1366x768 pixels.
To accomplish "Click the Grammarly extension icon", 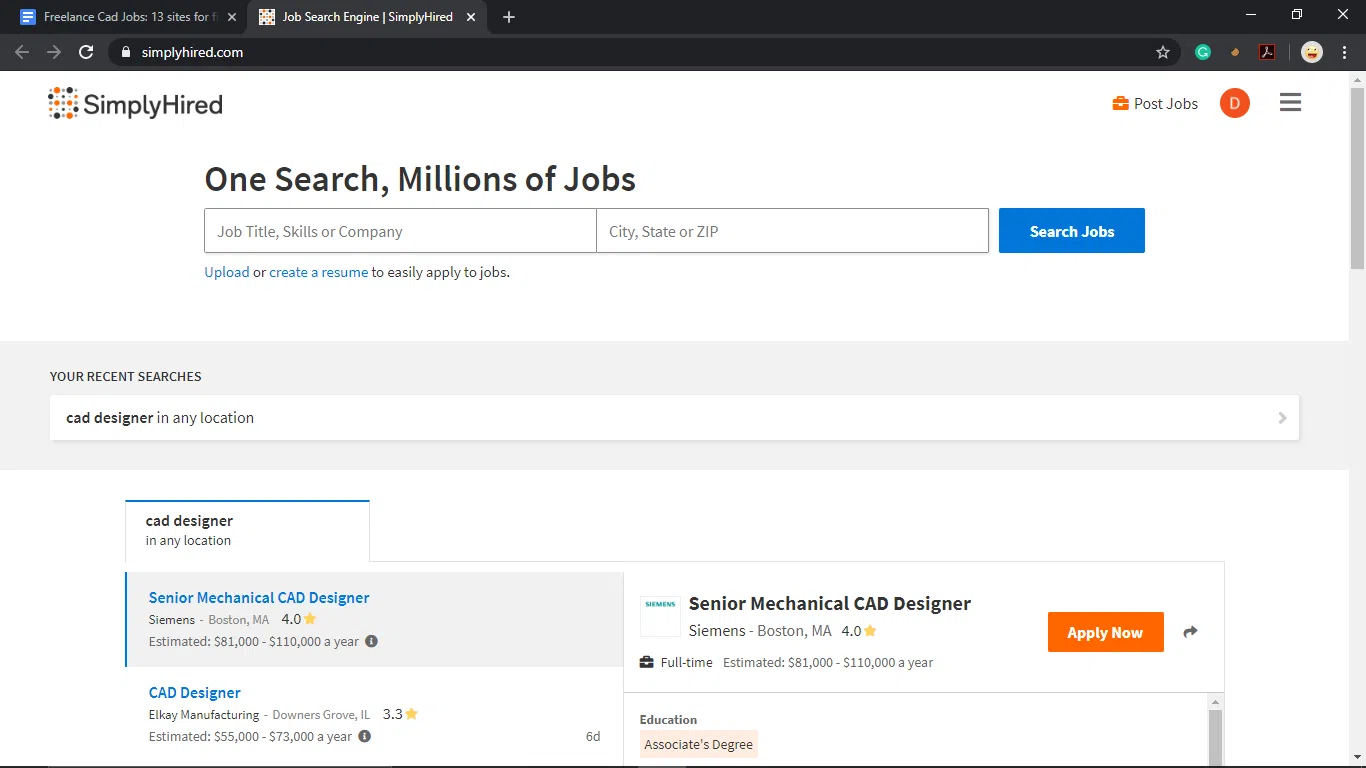I will 1202,51.
